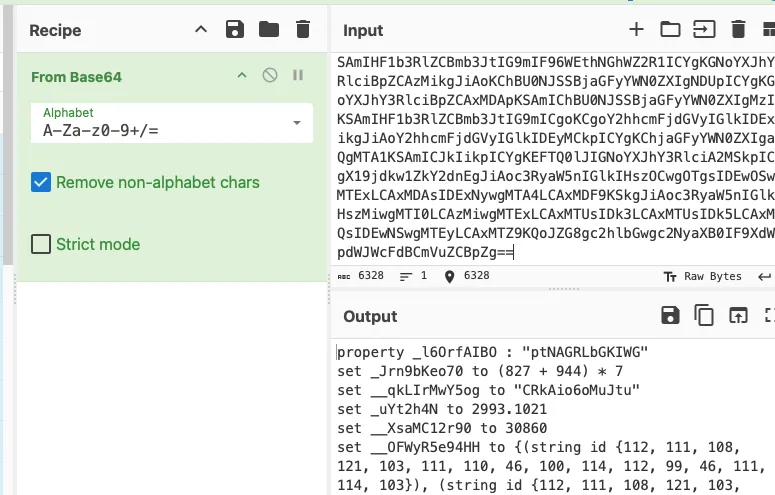Save output to file
Viewport: 775px width, 495px height.
coord(670,315)
